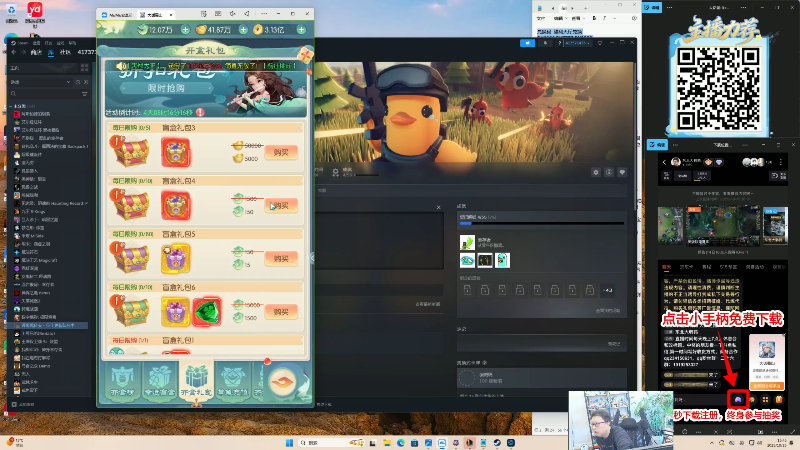
Task: Open Steam from the taskbar
Action: click(x=497, y=442)
